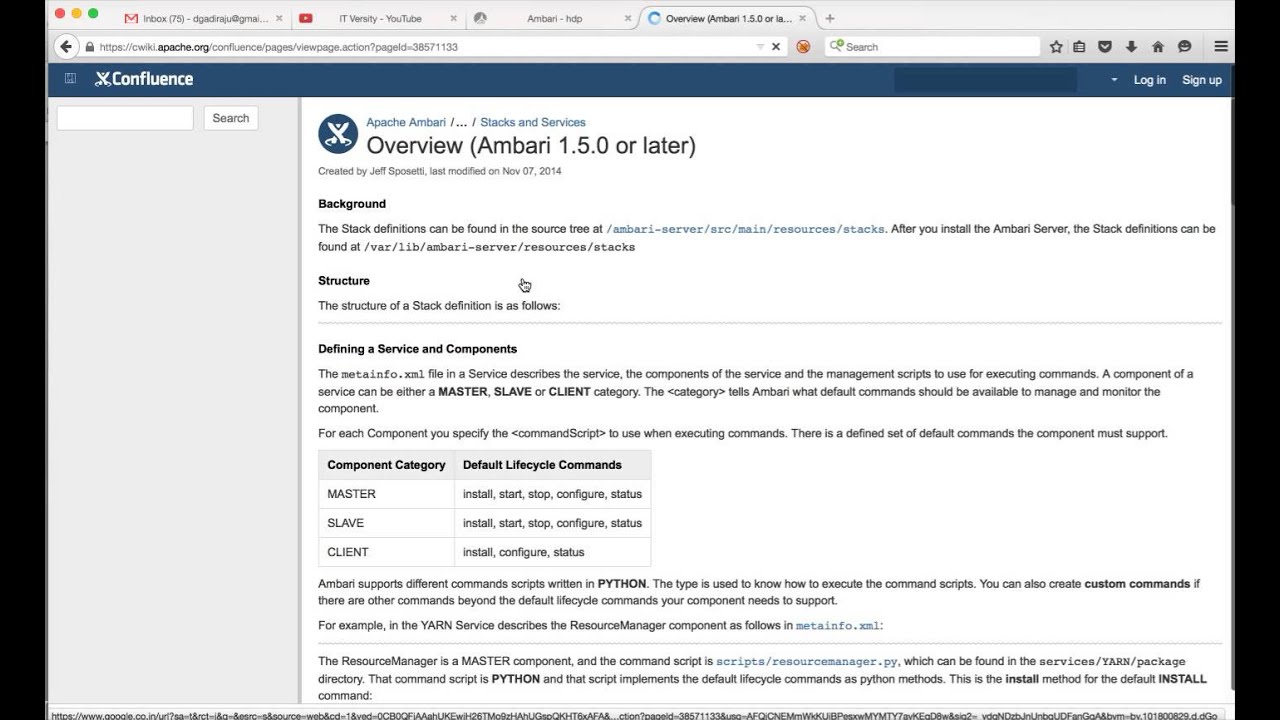Close the IT Versity YouTube tab
This screenshot has height=720, width=1280.
(x=454, y=18)
